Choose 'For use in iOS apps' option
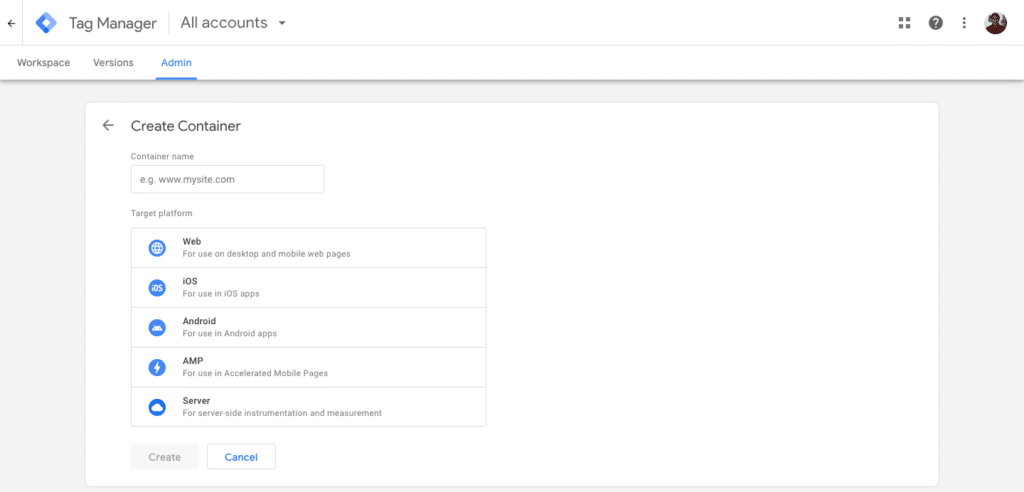Screen dimensions: 1024x492 tap(221, 293)
